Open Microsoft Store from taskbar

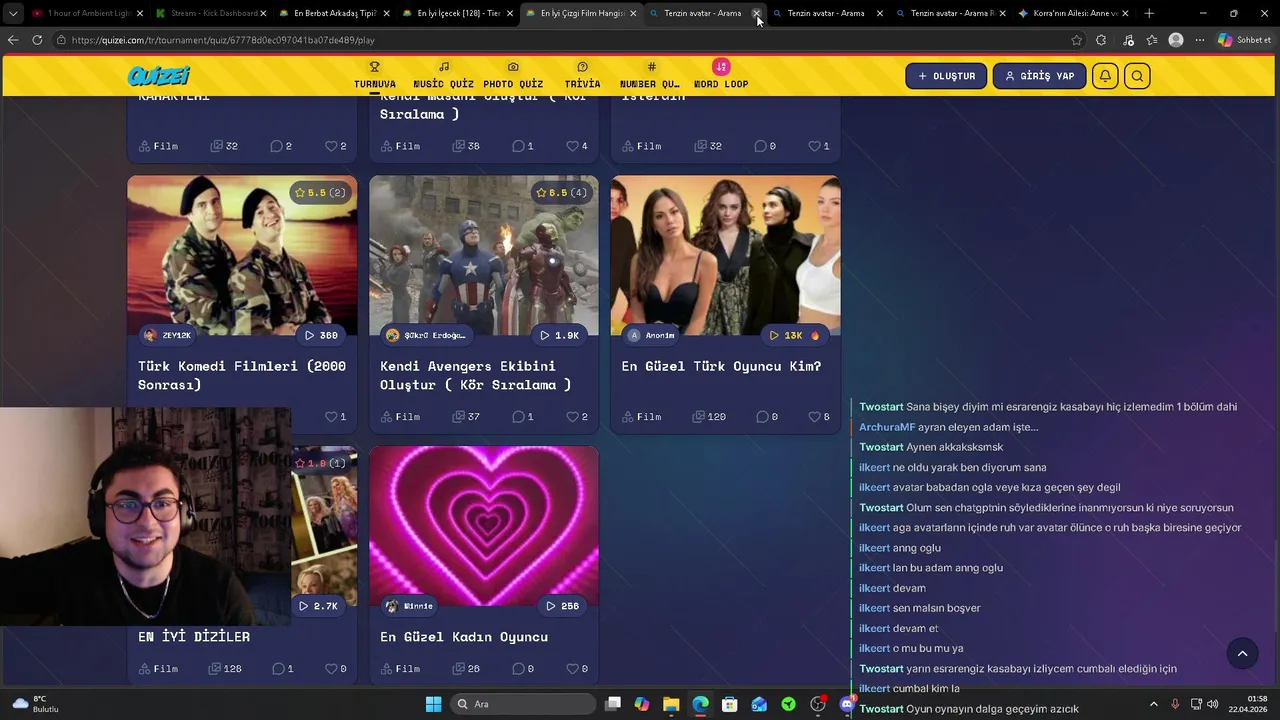[x=730, y=704]
